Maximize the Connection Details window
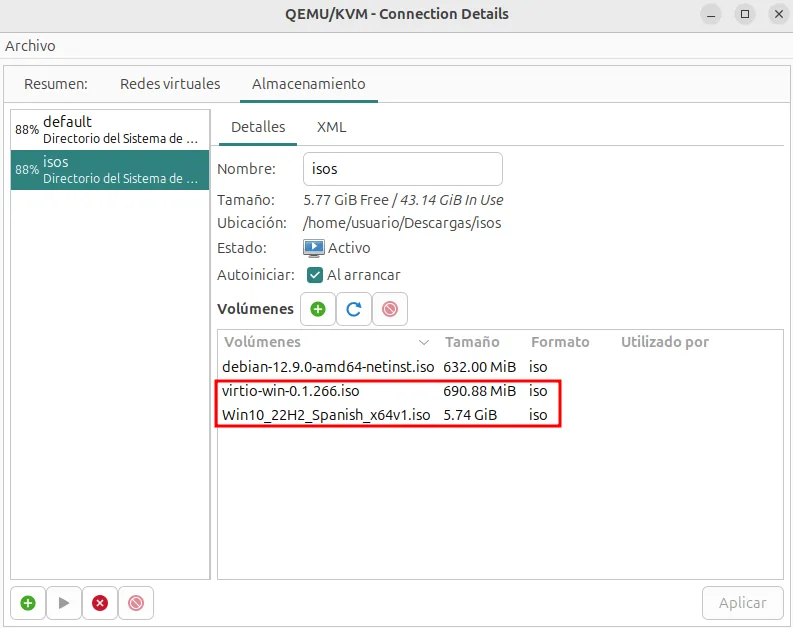793x628 pixels. click(745, 14)
